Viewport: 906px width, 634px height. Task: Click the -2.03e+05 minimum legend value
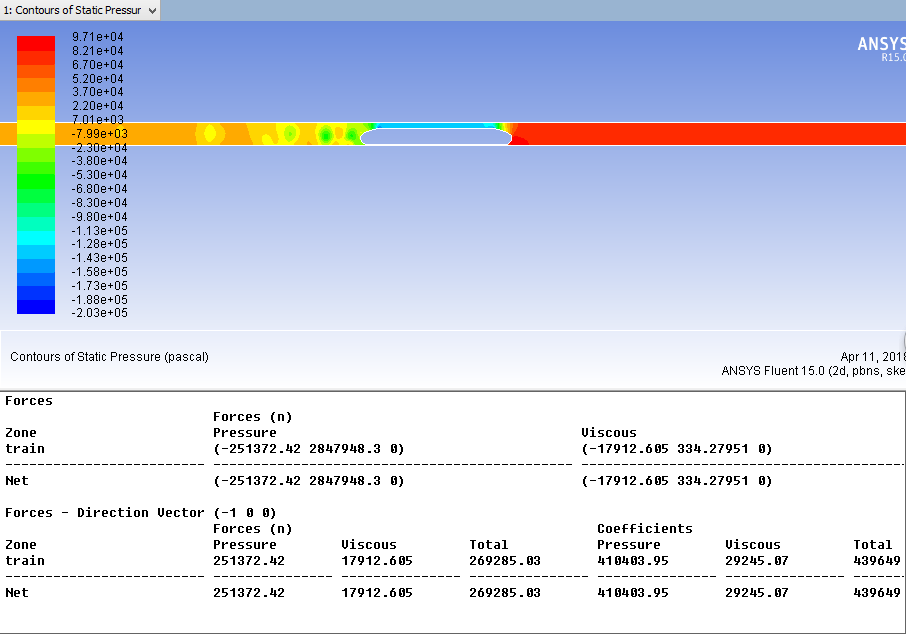click(x=98, y=313)
